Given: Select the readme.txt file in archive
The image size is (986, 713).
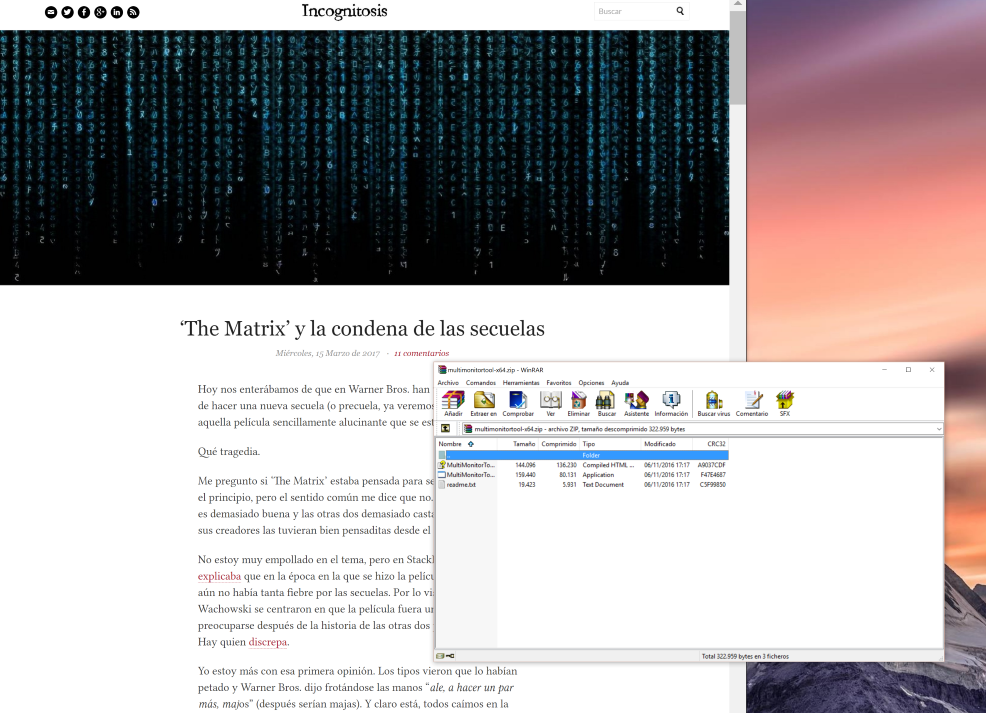Looking at the screenshot, I should coord(461,484).
